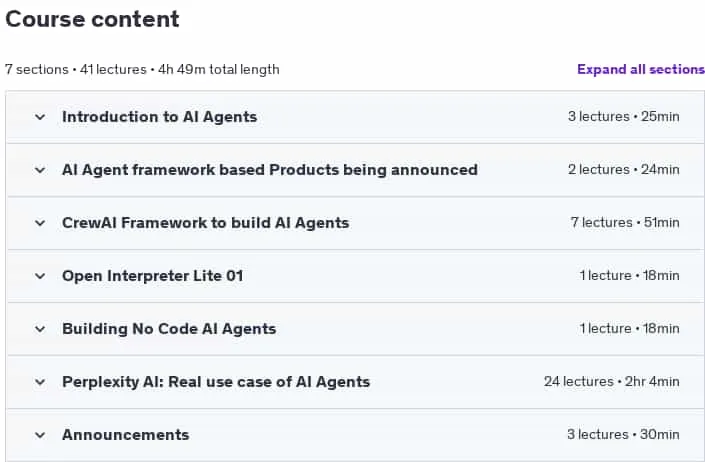
Task: Open chevron for Perplexity AI section
Action: coord(40,382)
